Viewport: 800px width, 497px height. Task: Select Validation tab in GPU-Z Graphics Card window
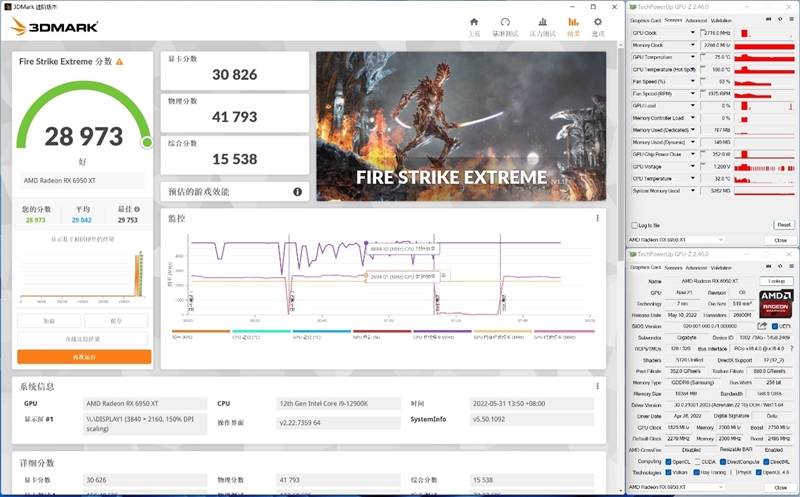721,267
